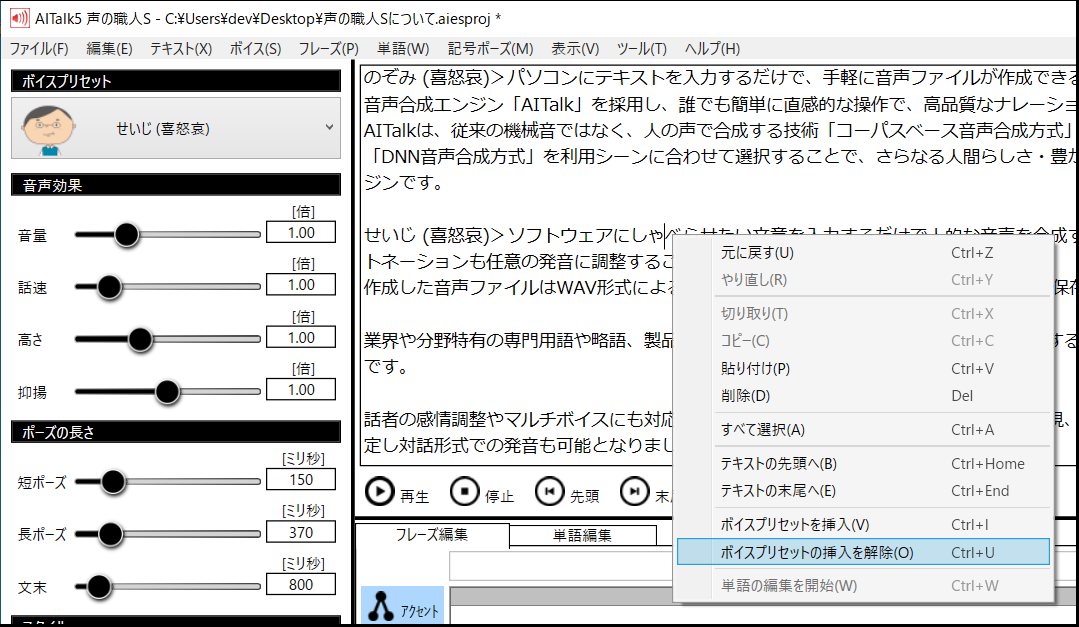Click text line starting 業界や分野特有の専門用語
Viewport: 1079px width, 627px height.
coord(517,339)
